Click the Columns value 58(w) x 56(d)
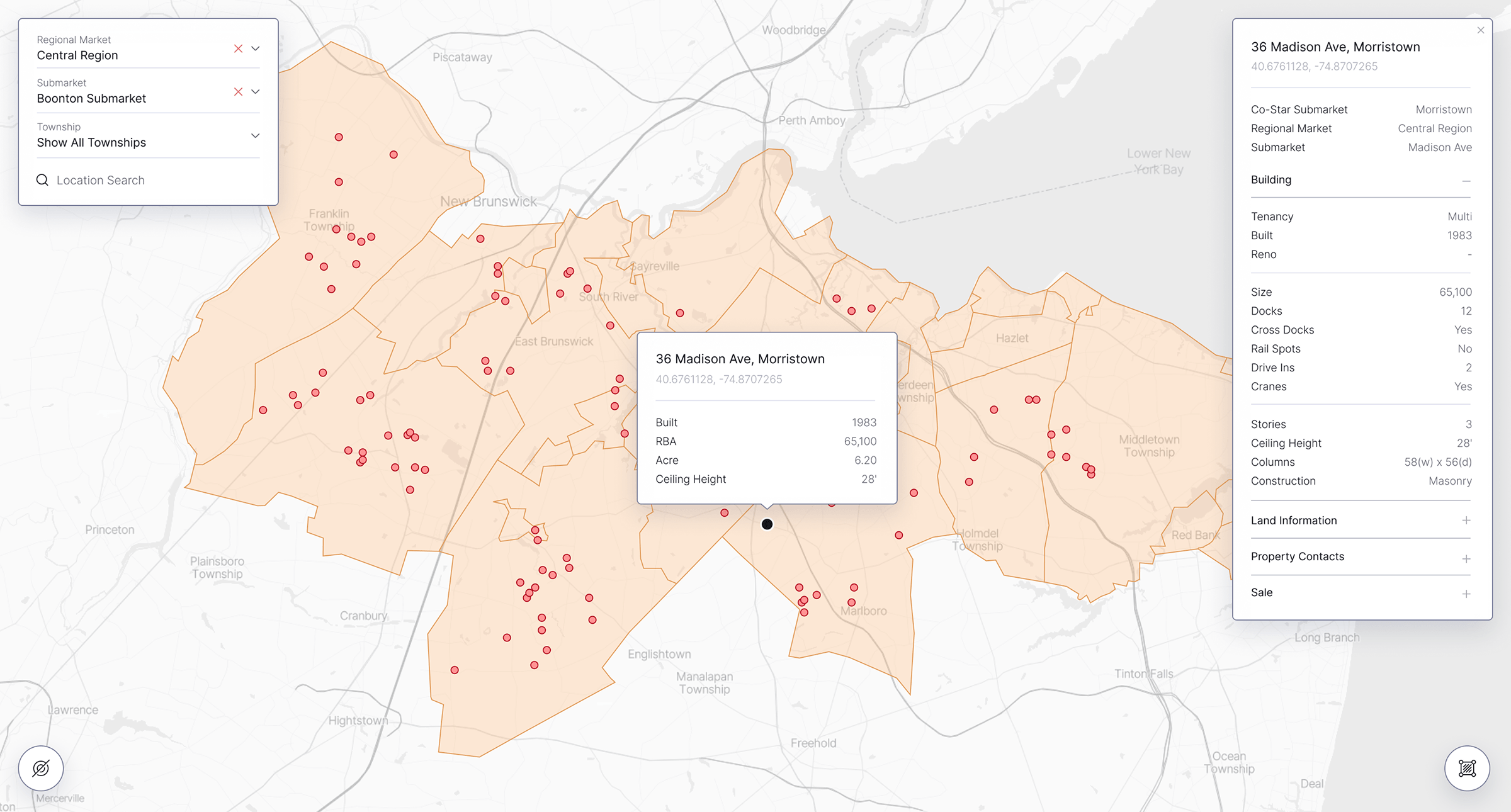The image size is (1511, 812). [1438, 462]
